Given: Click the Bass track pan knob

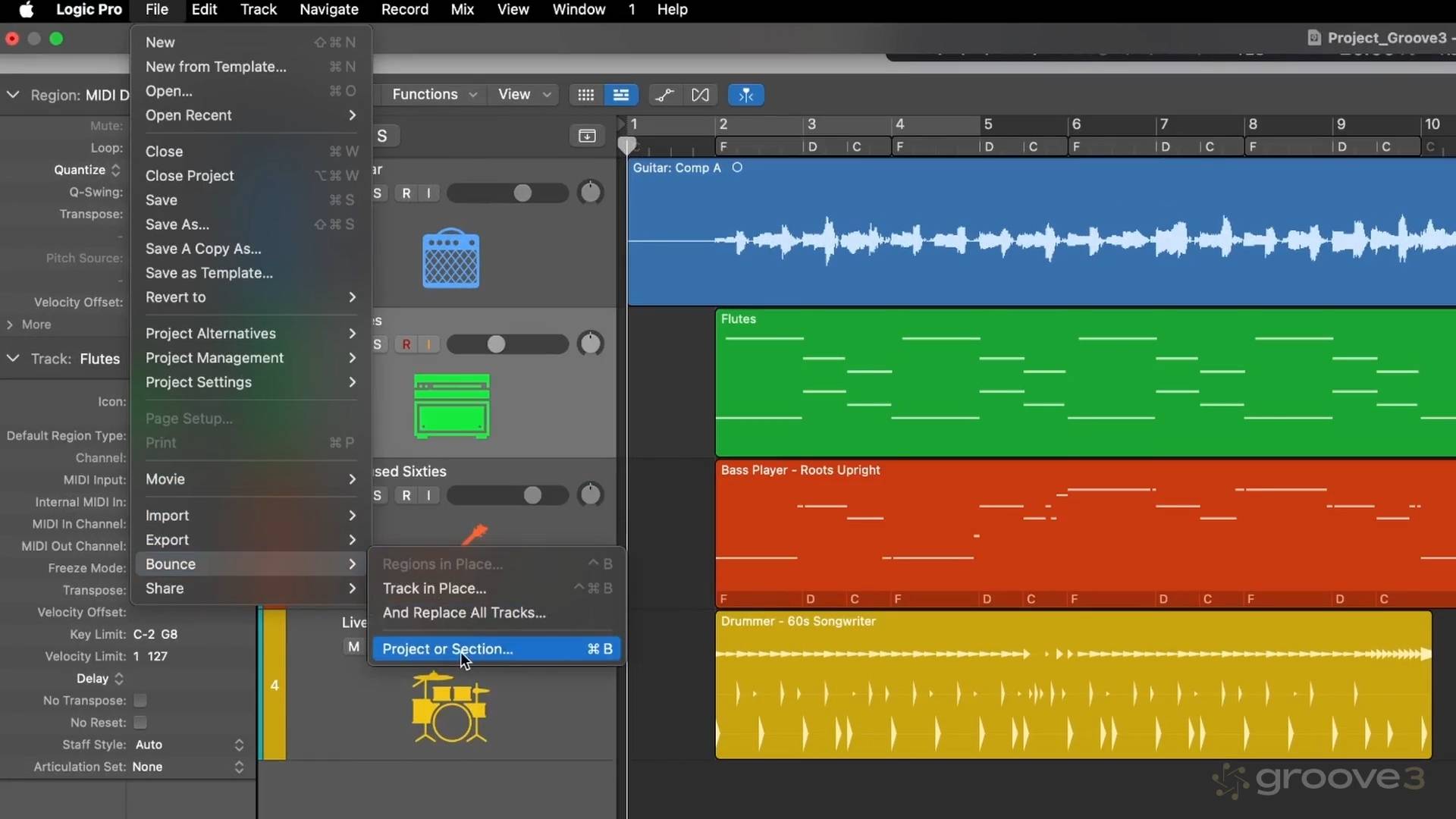Looking at the screenshot, I should 590,495.
